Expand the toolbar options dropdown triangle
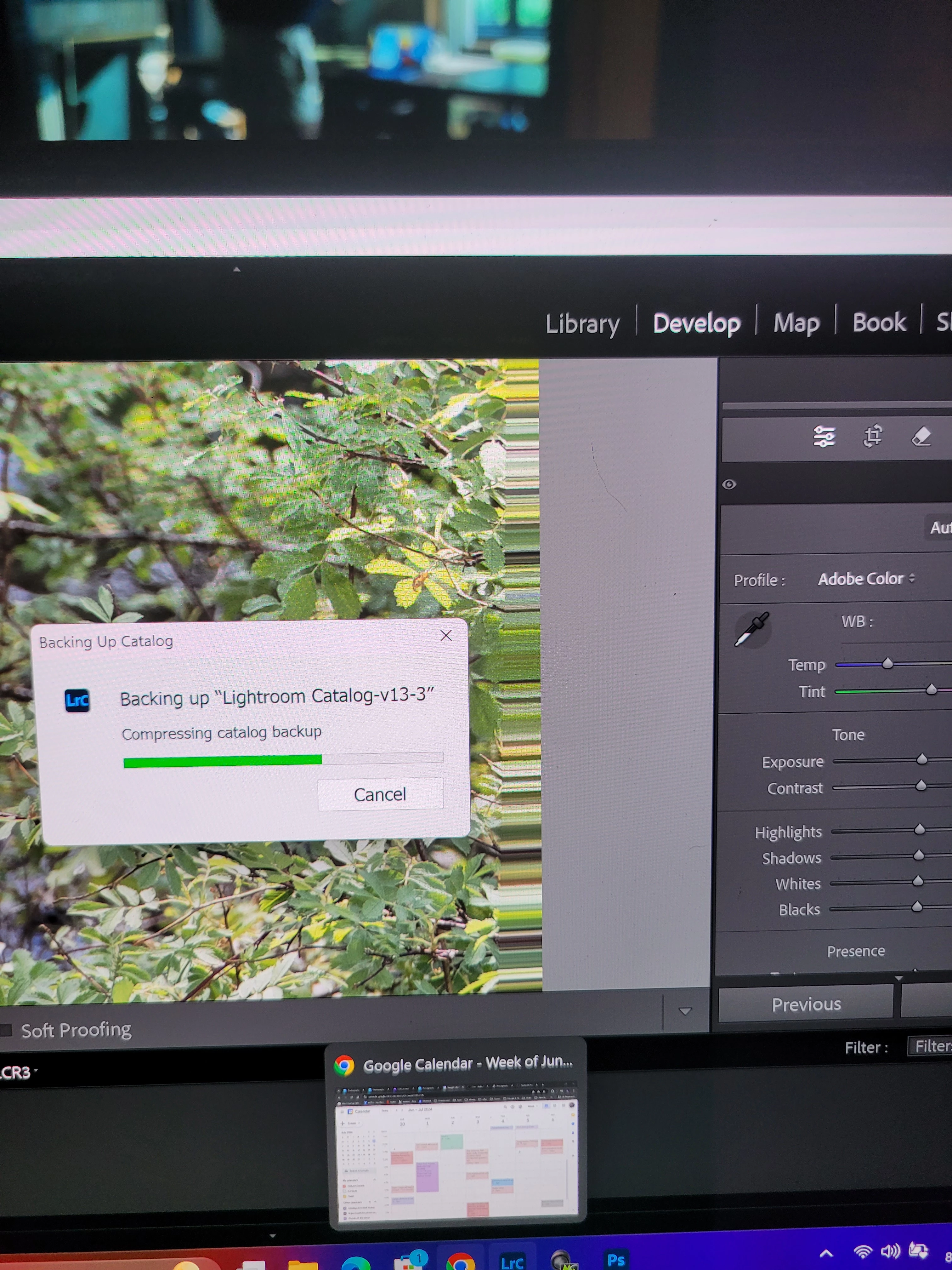Viewport: 952px width, 1270px height. [x=685, y=1011]
